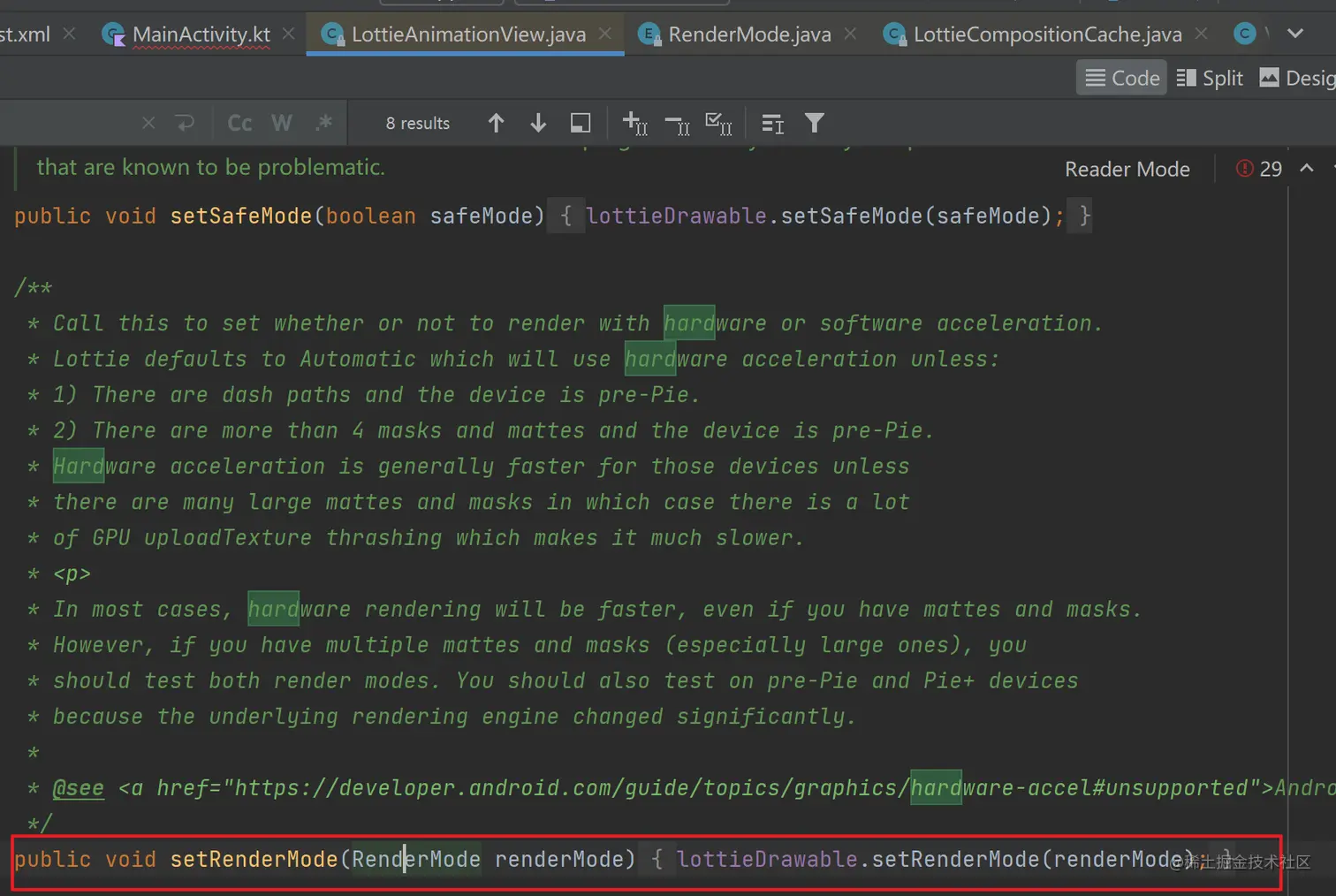Click the setRenderMode method name
The height and width of the screenshot is (896, 1336).
pos(254,859)
